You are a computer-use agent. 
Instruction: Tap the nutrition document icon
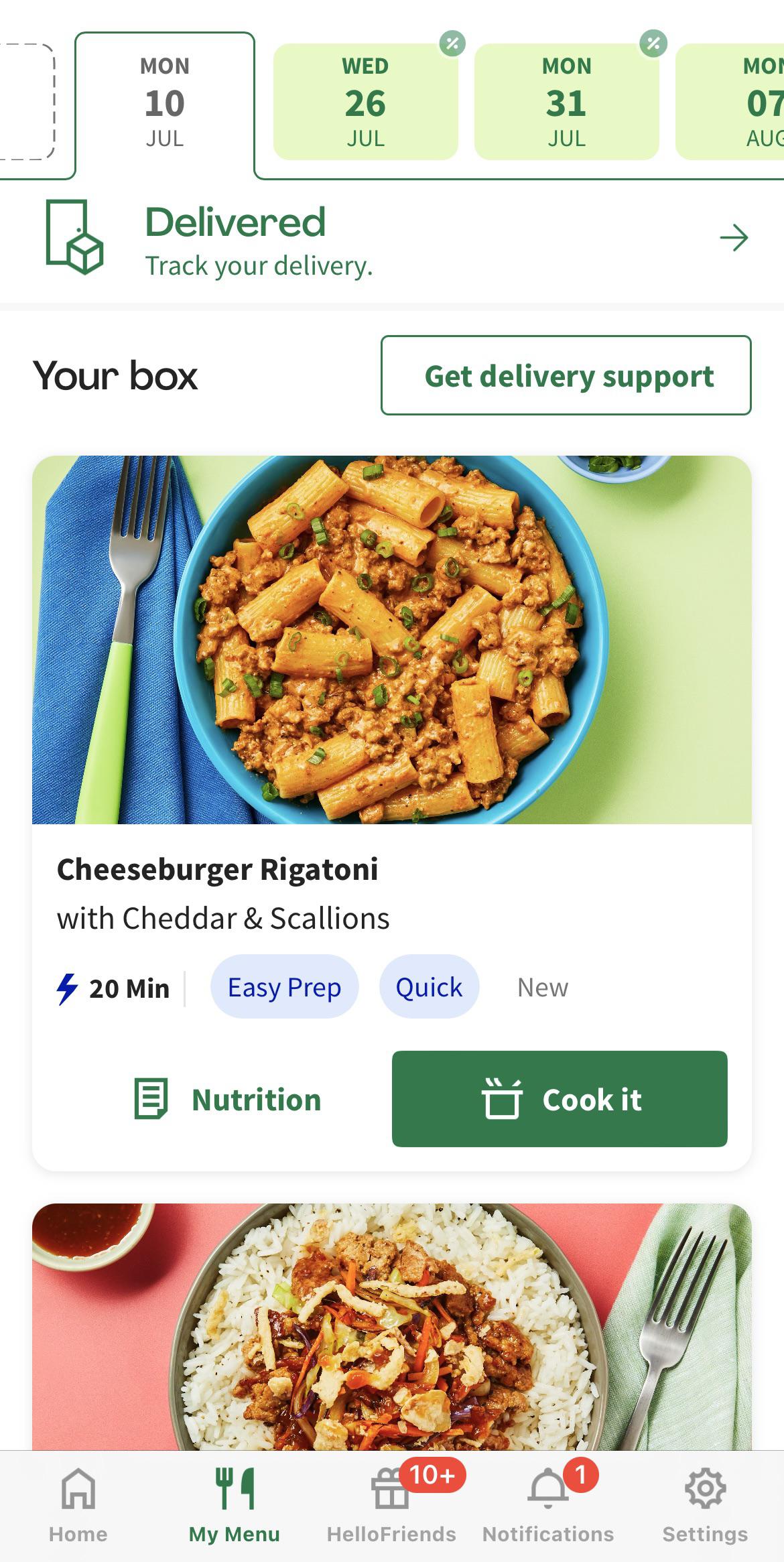(x=151, y=1099)
